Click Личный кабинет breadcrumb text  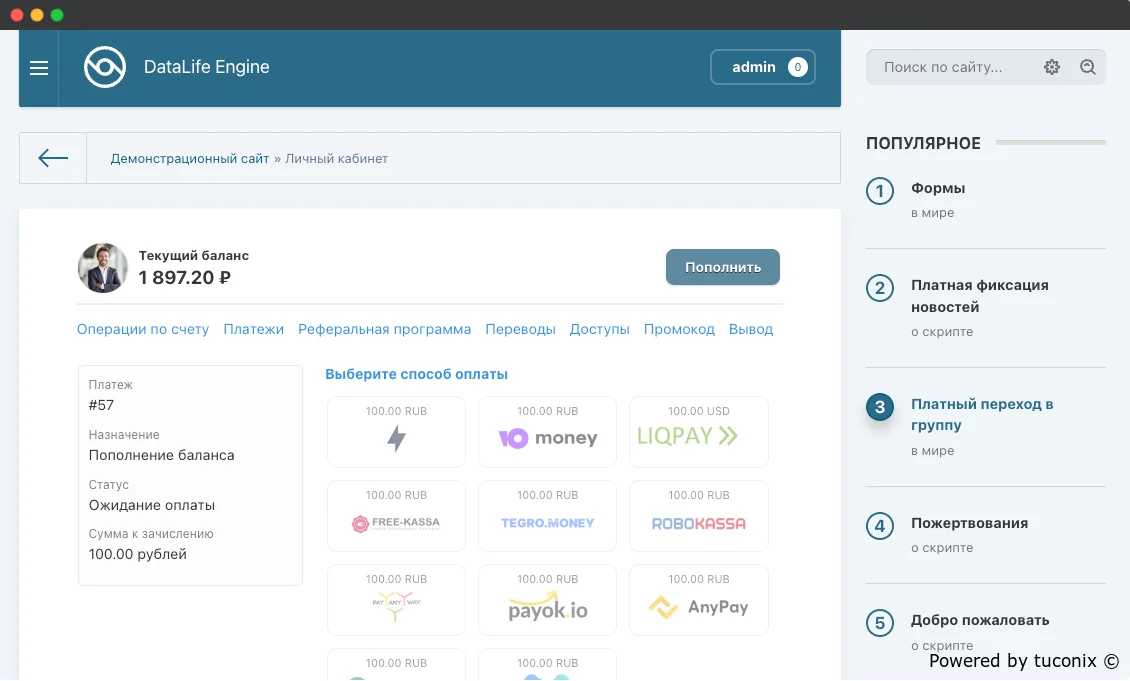click(337, 159)
